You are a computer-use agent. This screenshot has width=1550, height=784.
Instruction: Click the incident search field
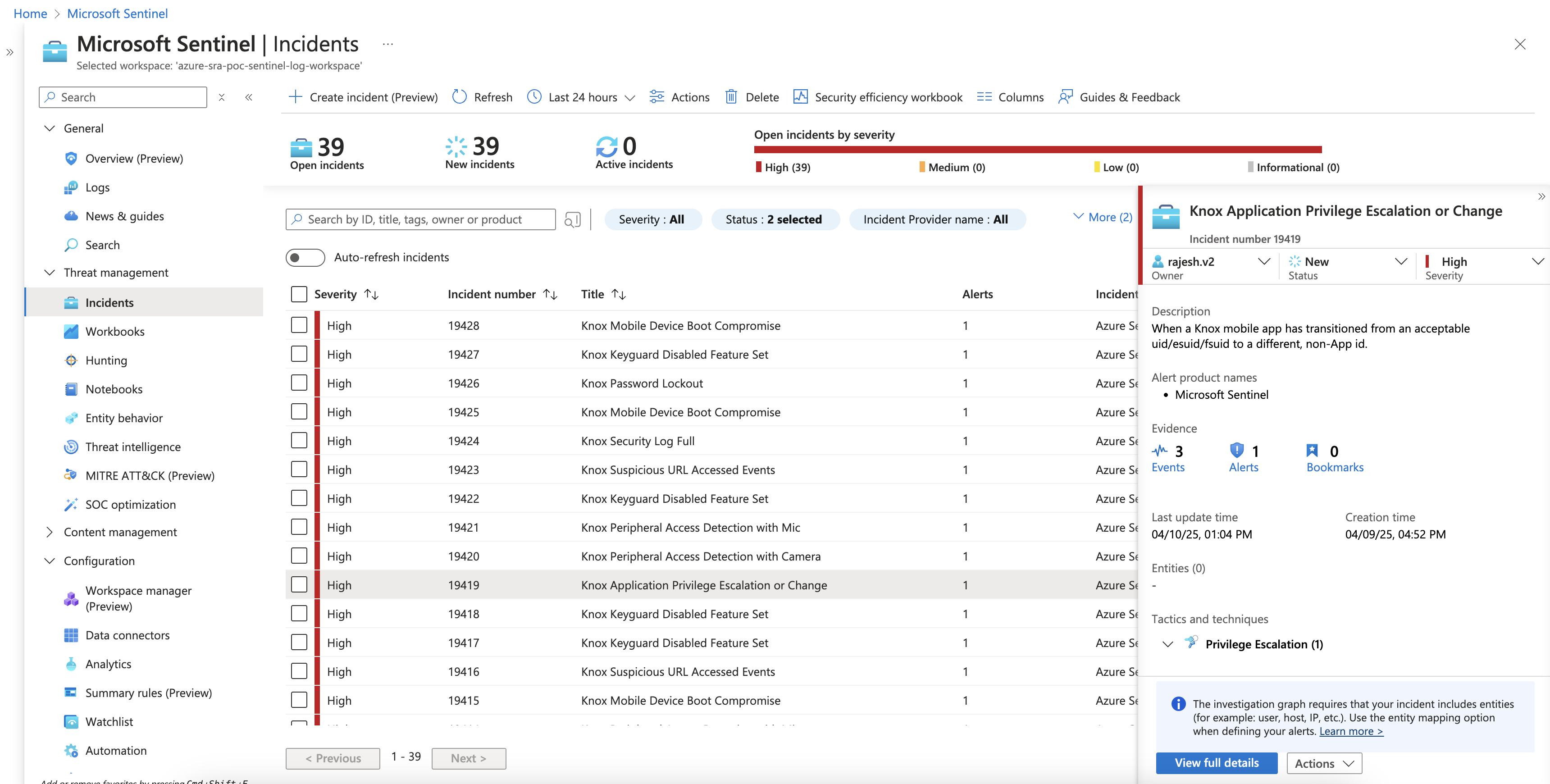click(421, 219)
